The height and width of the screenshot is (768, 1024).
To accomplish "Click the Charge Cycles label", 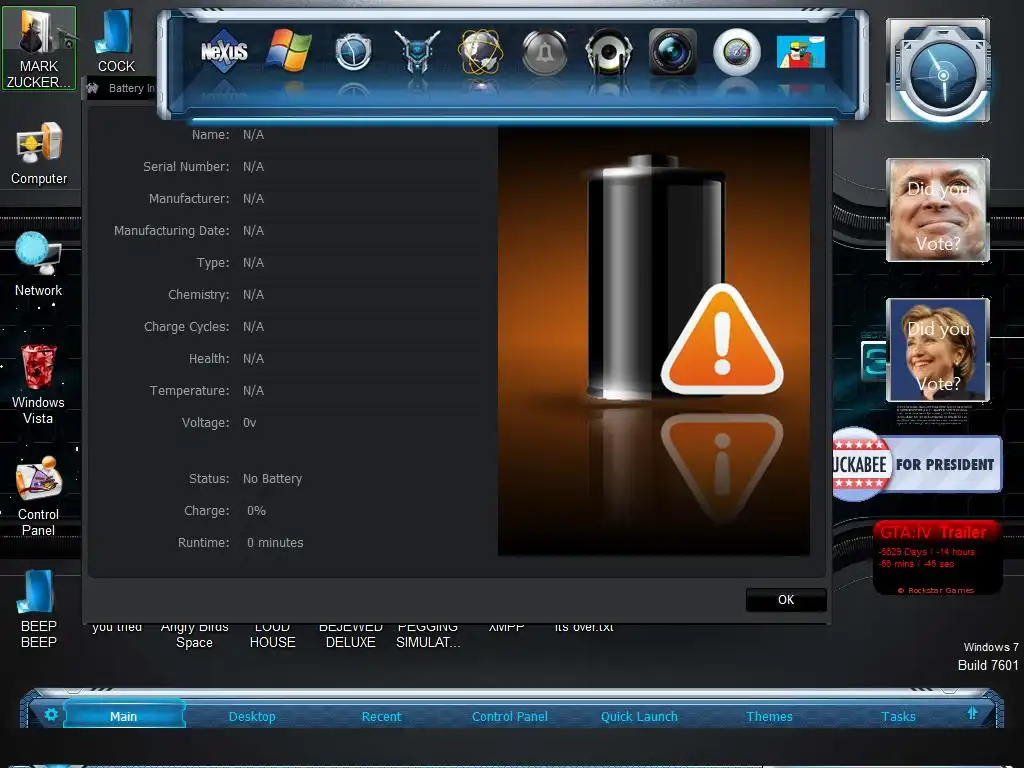I will point(186,327).
